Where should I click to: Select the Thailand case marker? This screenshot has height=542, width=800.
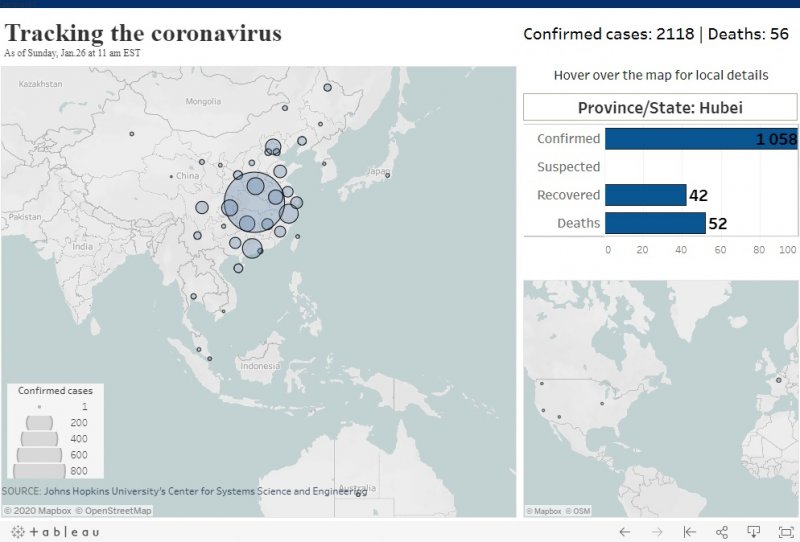[x=193, y=296]
